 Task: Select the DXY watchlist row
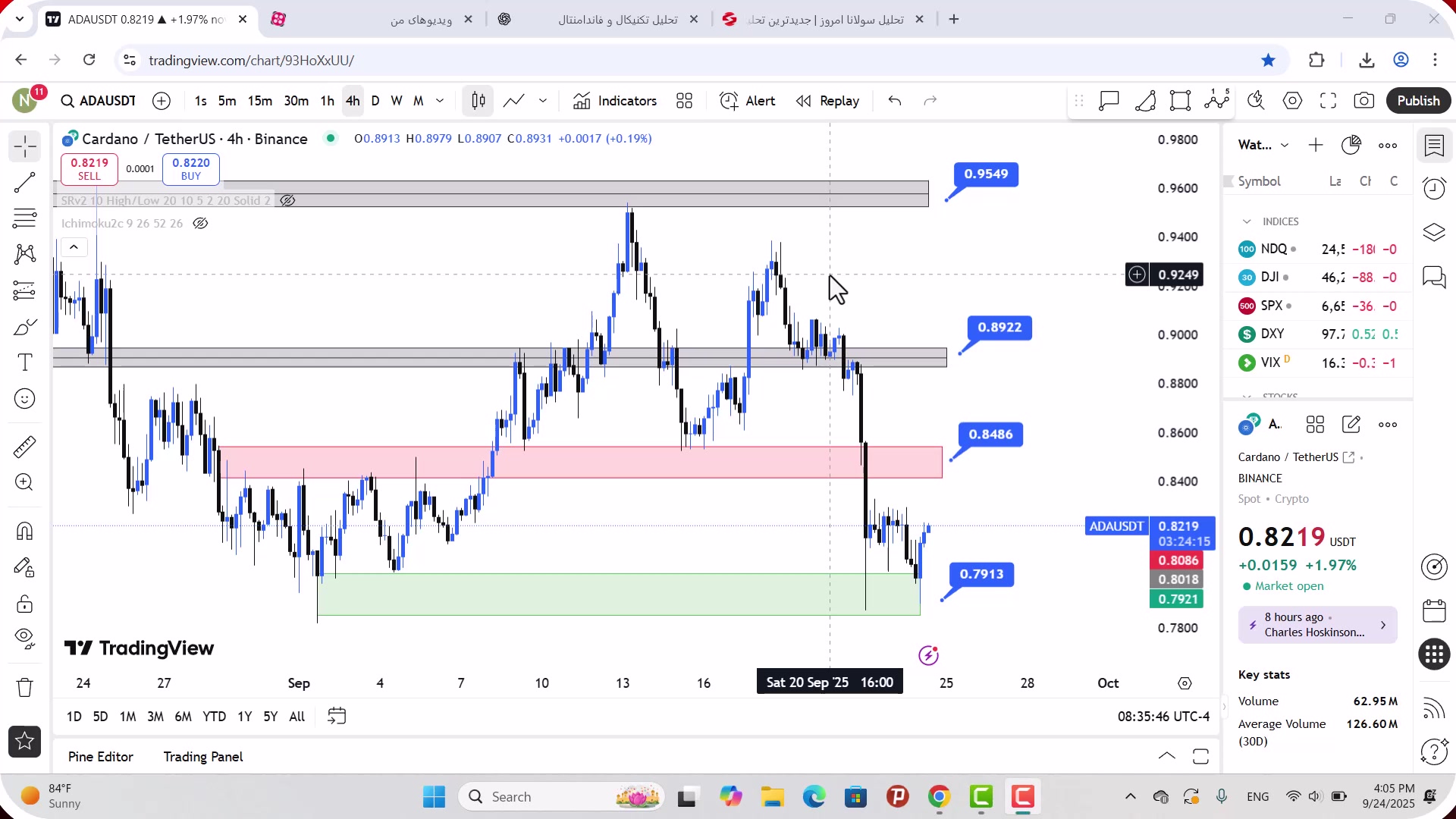click(x=1318, y=334)
